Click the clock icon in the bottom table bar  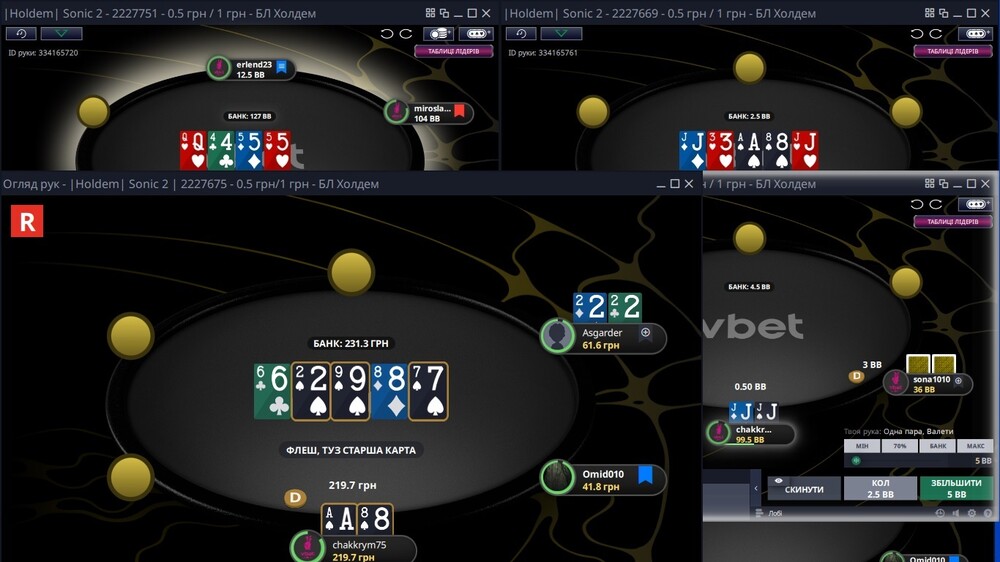tap(939, 513)
